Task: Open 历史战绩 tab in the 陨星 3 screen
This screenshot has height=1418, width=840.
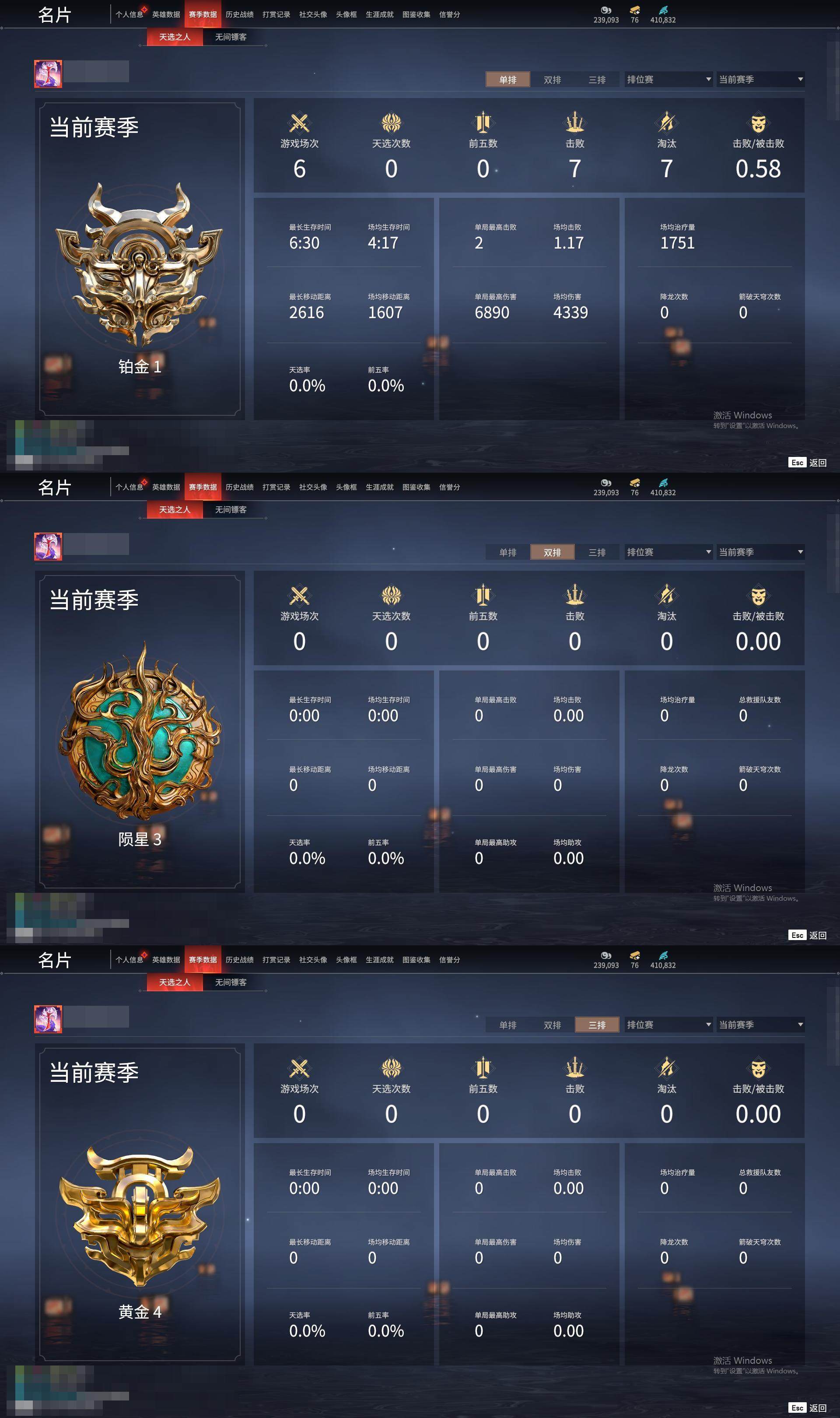Action: pos(239,487)
